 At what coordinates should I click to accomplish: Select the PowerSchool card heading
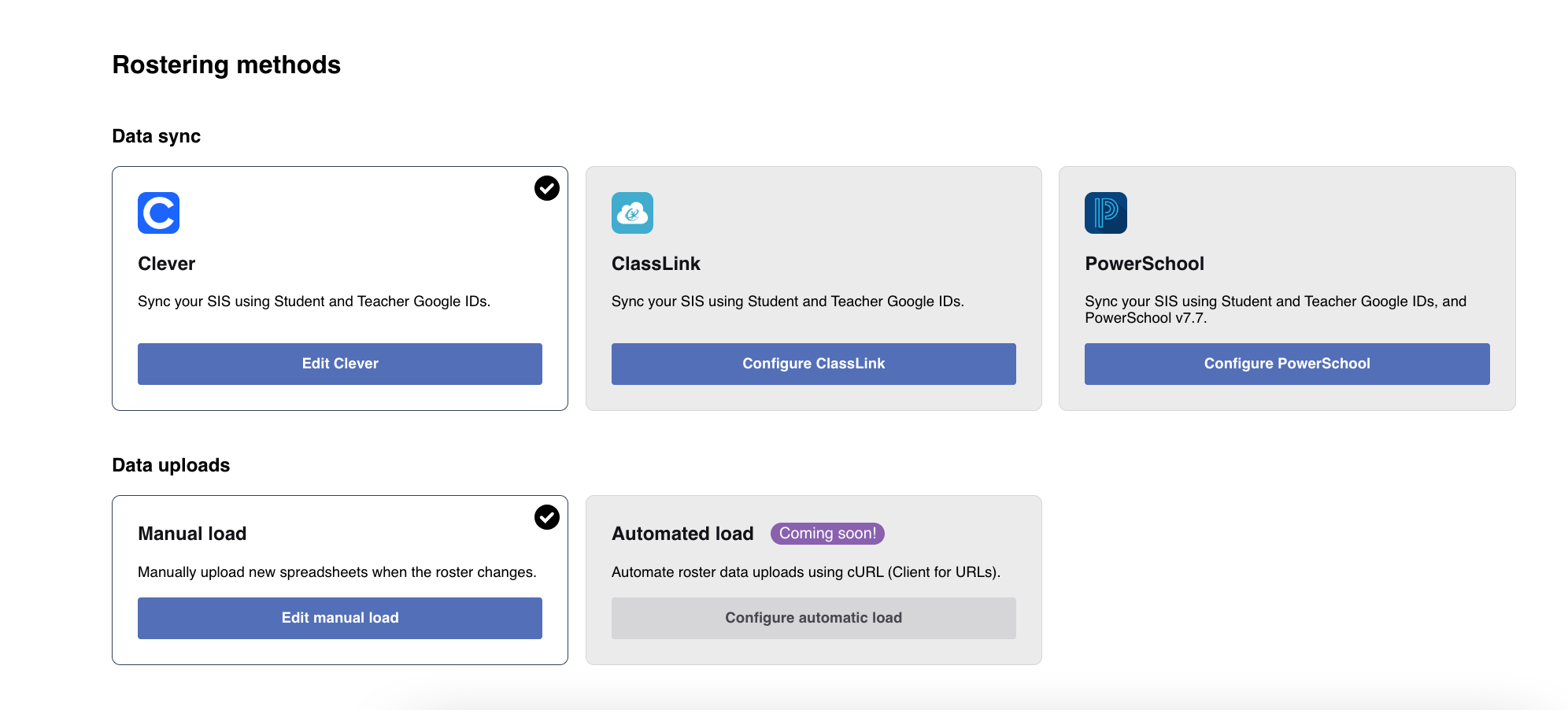[1144, 264]
